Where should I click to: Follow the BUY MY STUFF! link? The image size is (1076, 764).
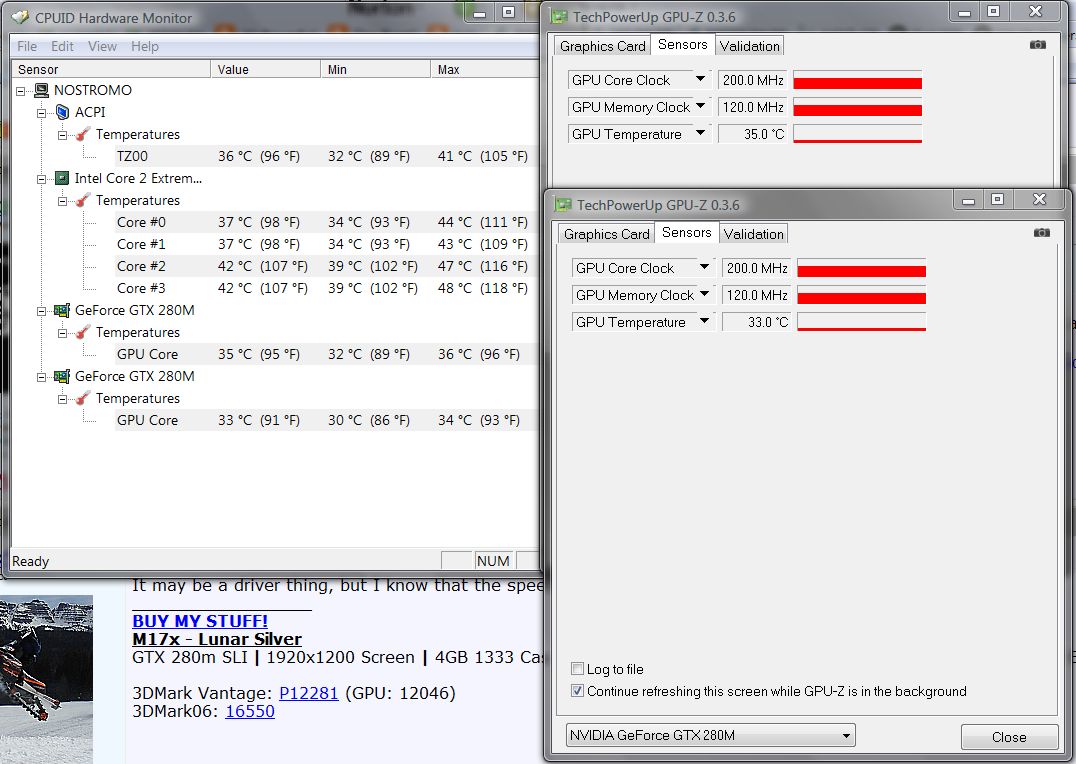click(200, 621)
